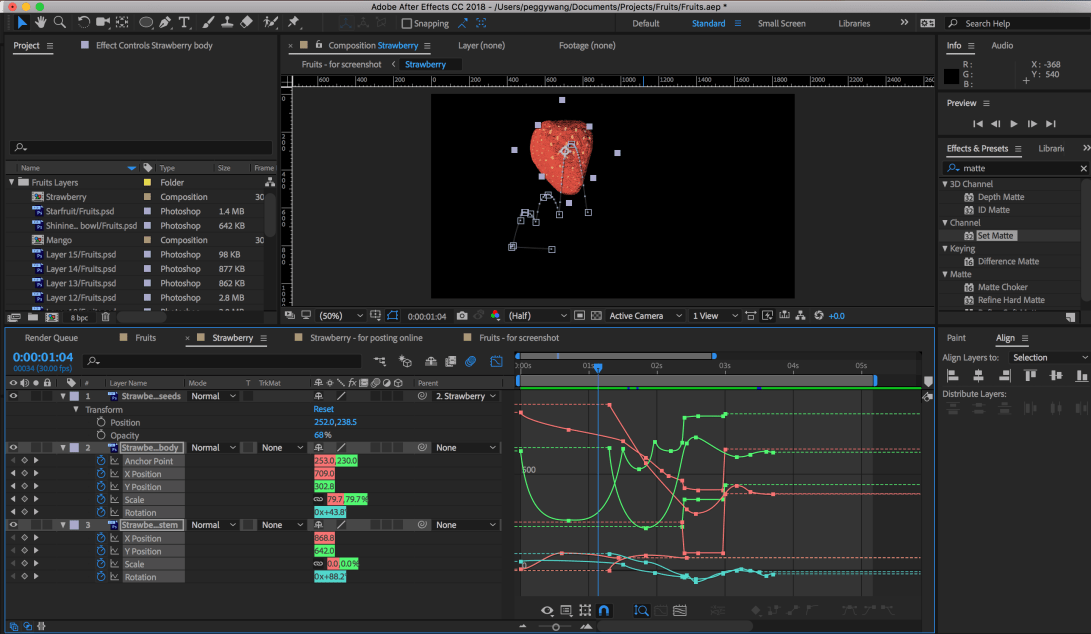Viewport: 1091px width, 634px height.
Task: Pick the Puppet Pin tool
Action: tap(294, 22)
